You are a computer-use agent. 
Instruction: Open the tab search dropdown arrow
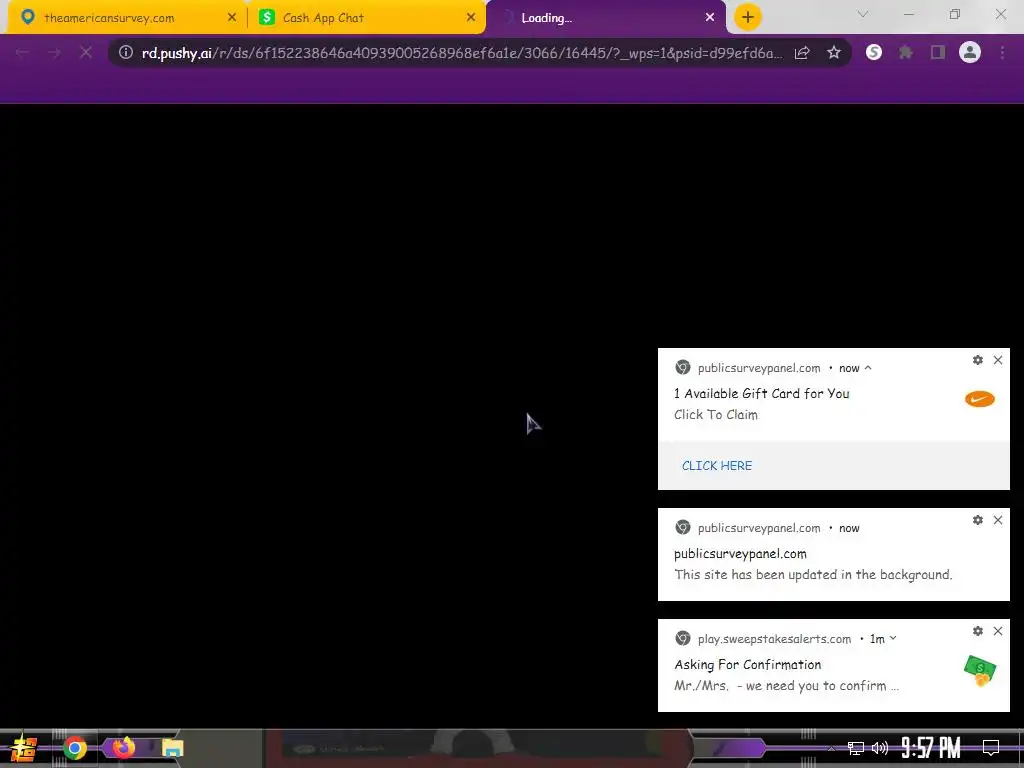click(x=863, y=14)
